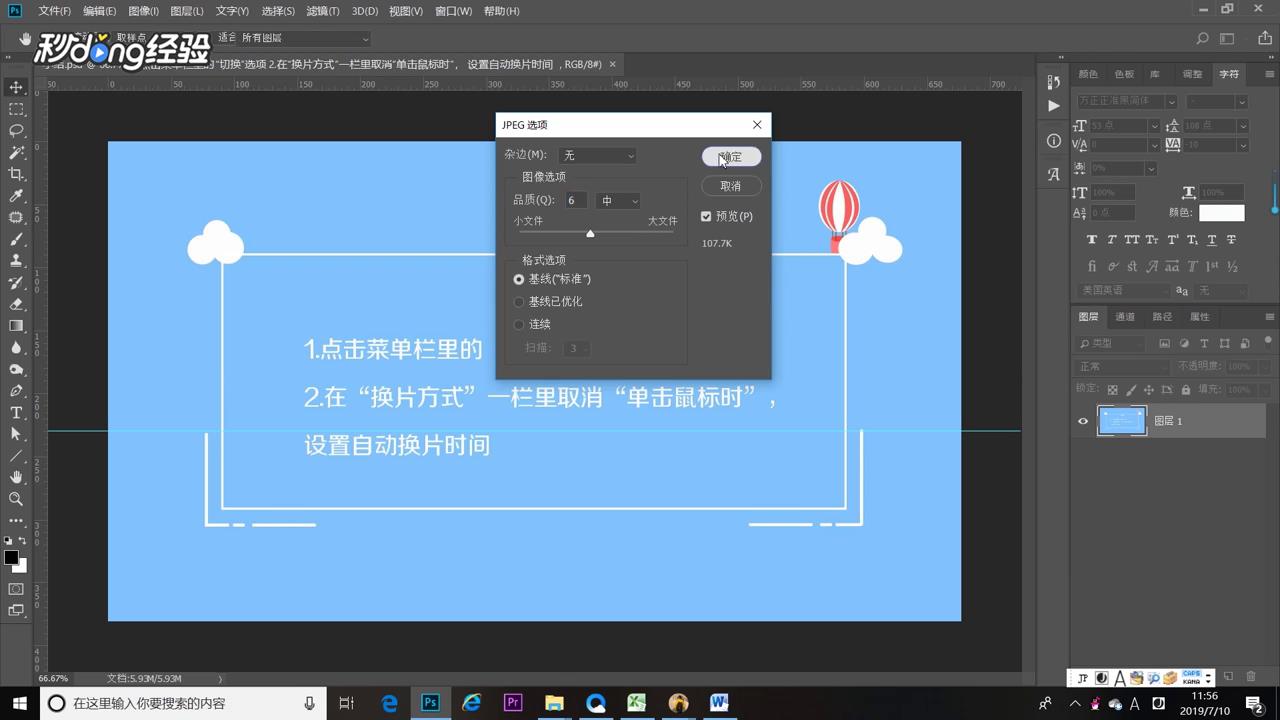Image resolution: width=1280 pixels, height=720 pixels.
Task: Open the 窗口(W) menu
Action: 453,11
